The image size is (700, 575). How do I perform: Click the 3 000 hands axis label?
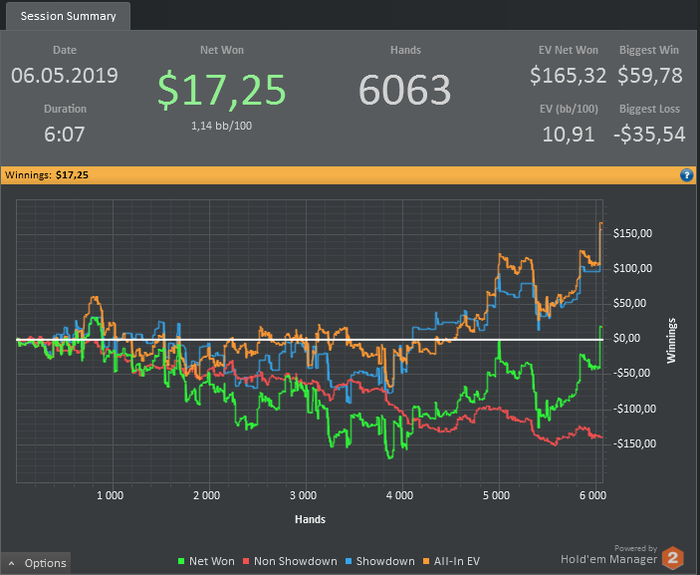[303, 495]
